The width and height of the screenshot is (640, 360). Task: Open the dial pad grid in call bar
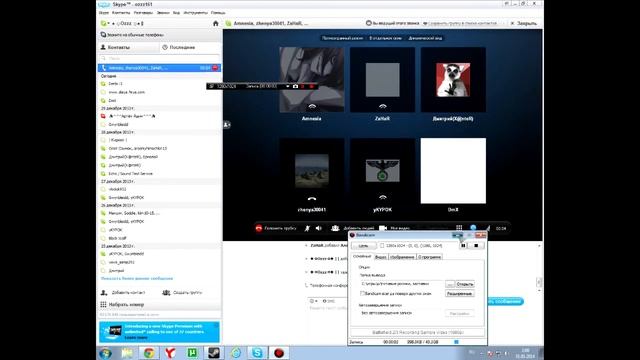click(459, 228)
